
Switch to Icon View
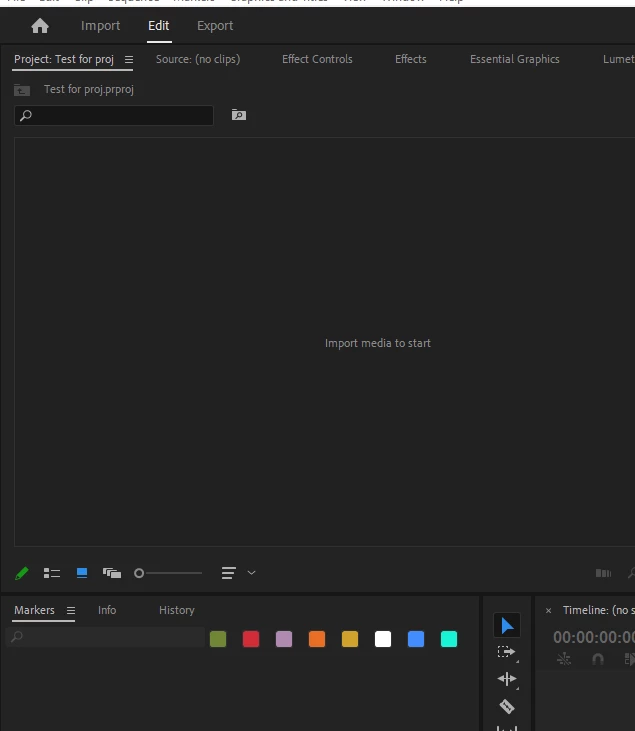tap(82, 573)
